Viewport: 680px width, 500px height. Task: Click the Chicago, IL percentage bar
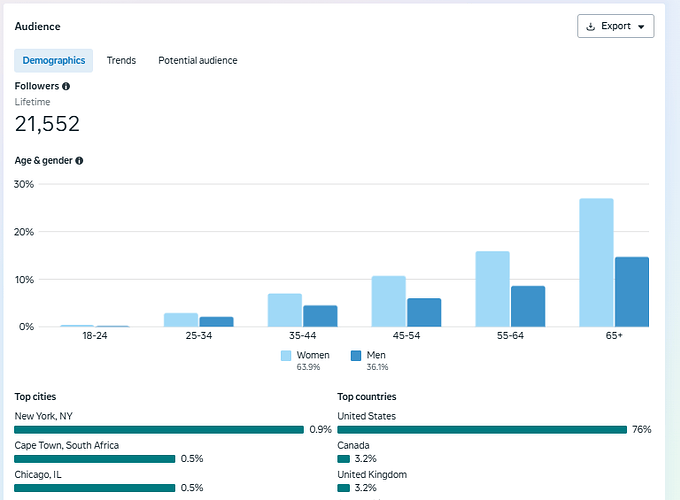click(x=95, y=488)
